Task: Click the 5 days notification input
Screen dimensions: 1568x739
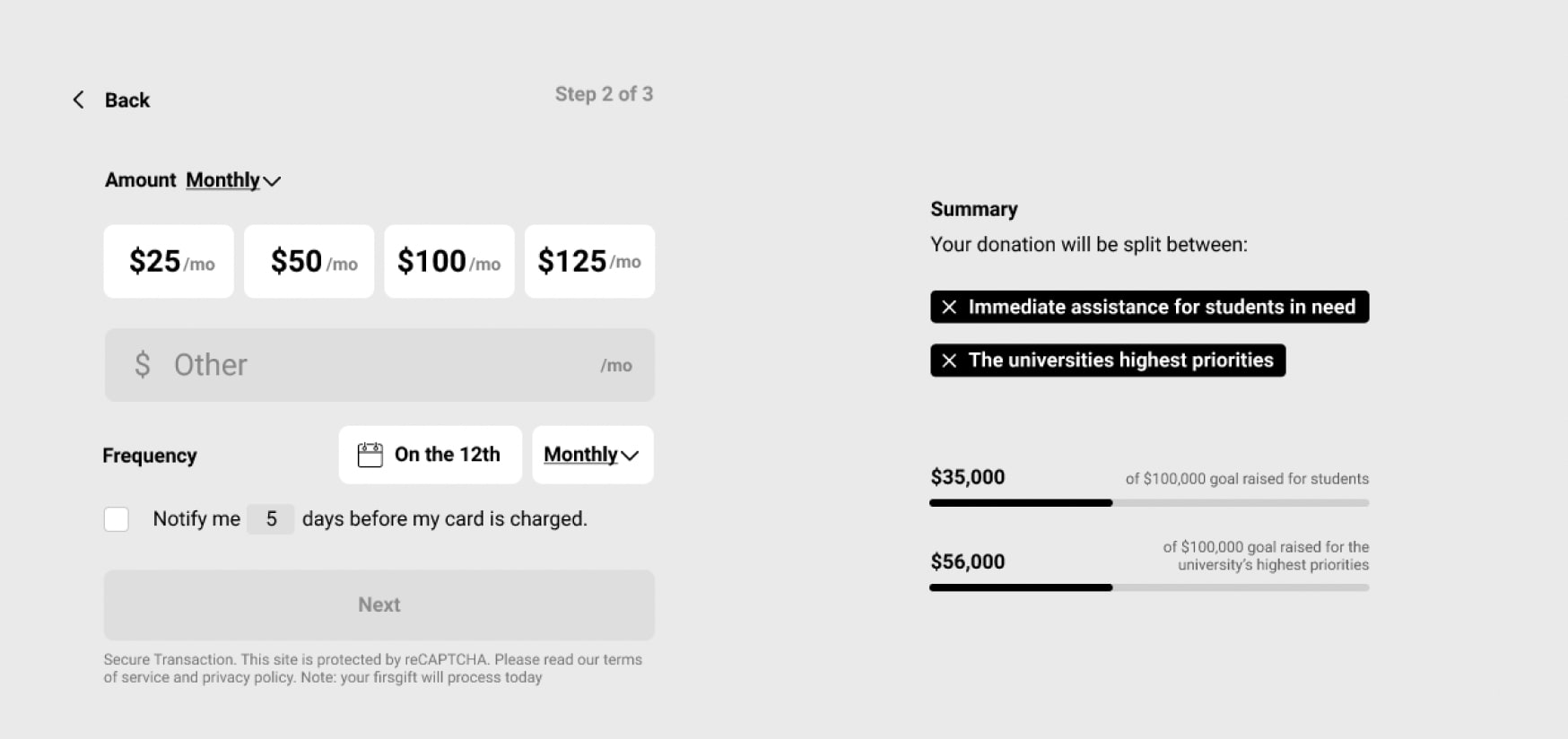Action: [x=270, y=518]
